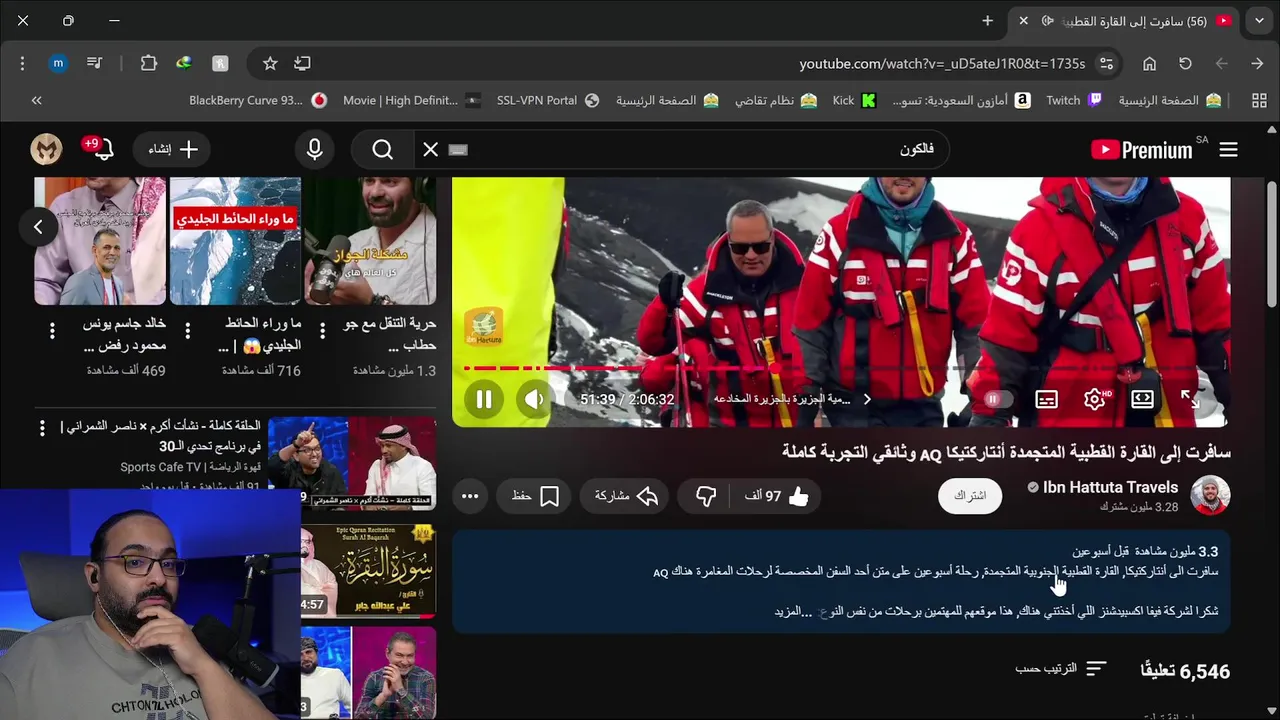Image resolution: width=1280 pixels, height=720 pixels.
Task: Like the video with thumbs-up 97 ألف
Action: pyautogui.click(x=777, y=496)
